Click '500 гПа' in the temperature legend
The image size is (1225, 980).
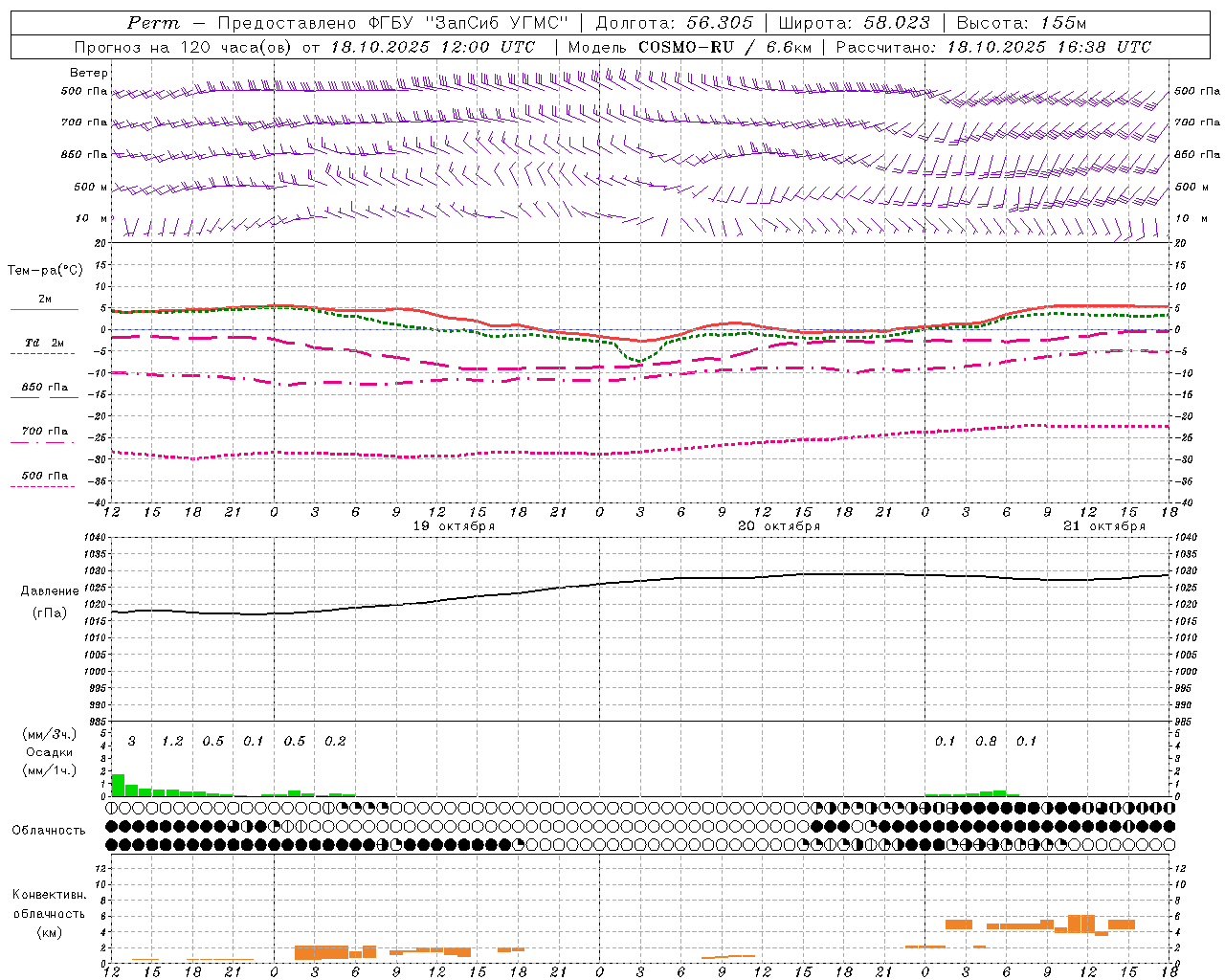44,476
